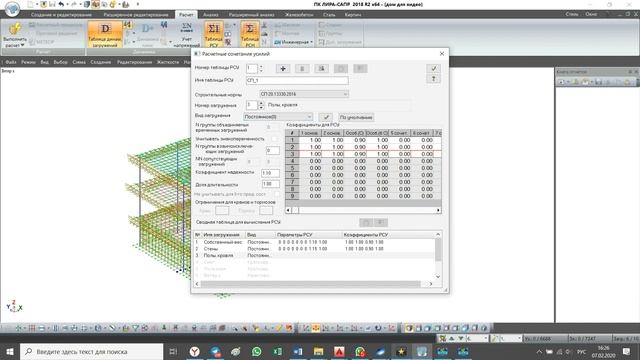
Task: Click По умолчанию button
Action: point(356,117)
